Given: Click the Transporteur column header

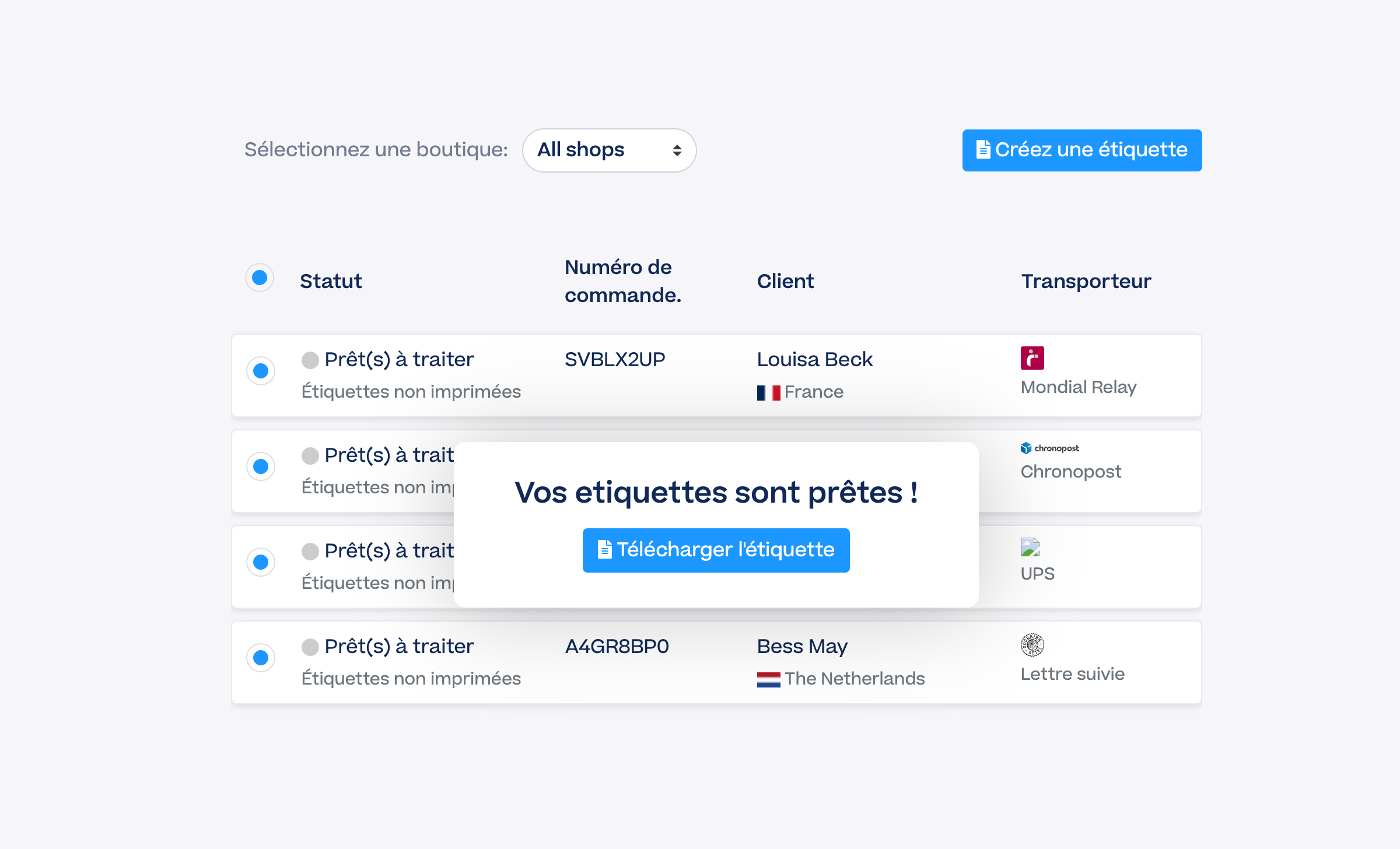Looking at the screenshot, I should click(1086, 281).
